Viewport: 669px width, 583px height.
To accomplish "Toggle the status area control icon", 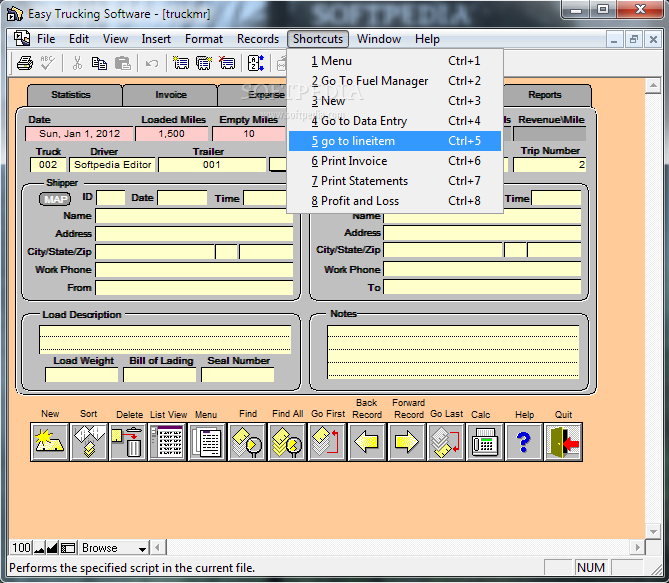I will tap(68, 548).
